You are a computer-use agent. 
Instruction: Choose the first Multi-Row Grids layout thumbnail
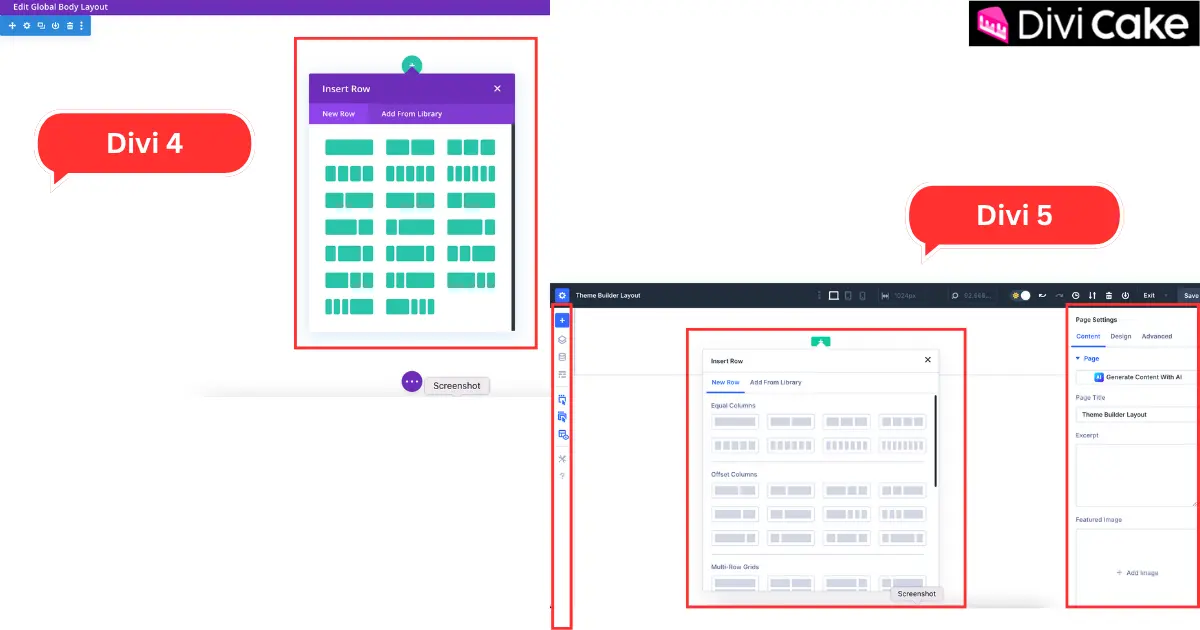[x=735, y=582]
